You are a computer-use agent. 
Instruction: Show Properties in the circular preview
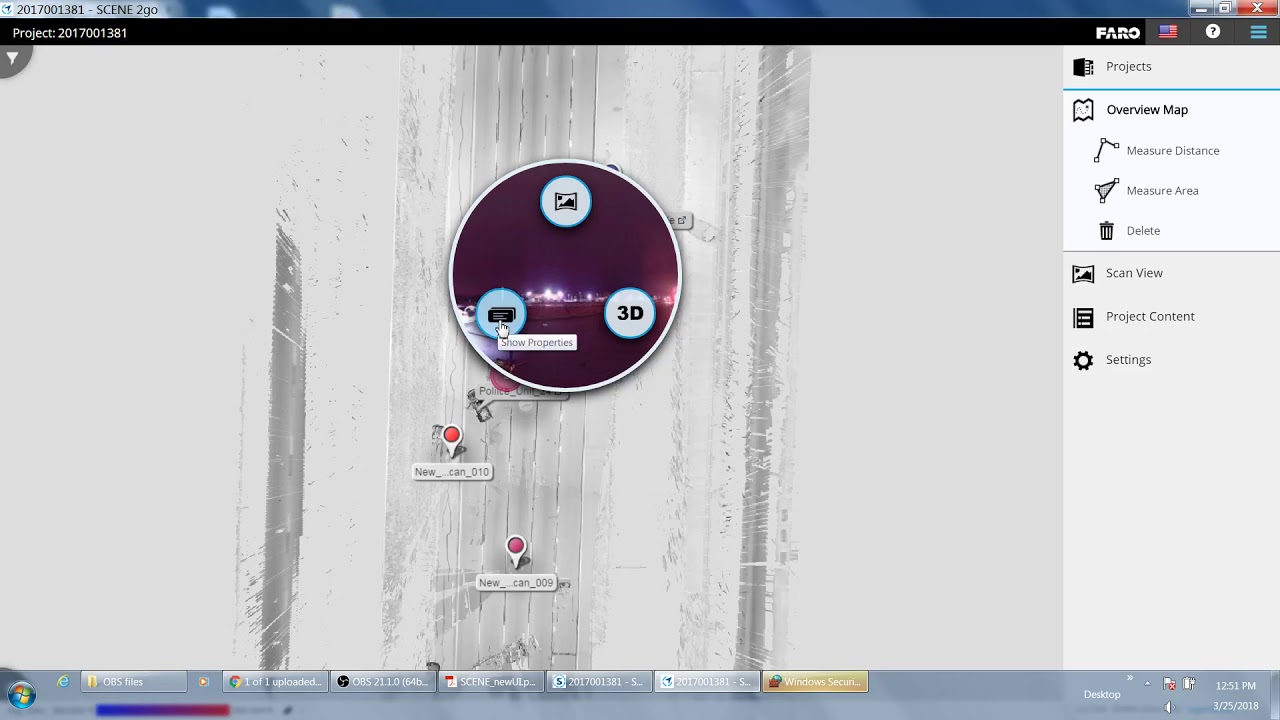point(501,314)
